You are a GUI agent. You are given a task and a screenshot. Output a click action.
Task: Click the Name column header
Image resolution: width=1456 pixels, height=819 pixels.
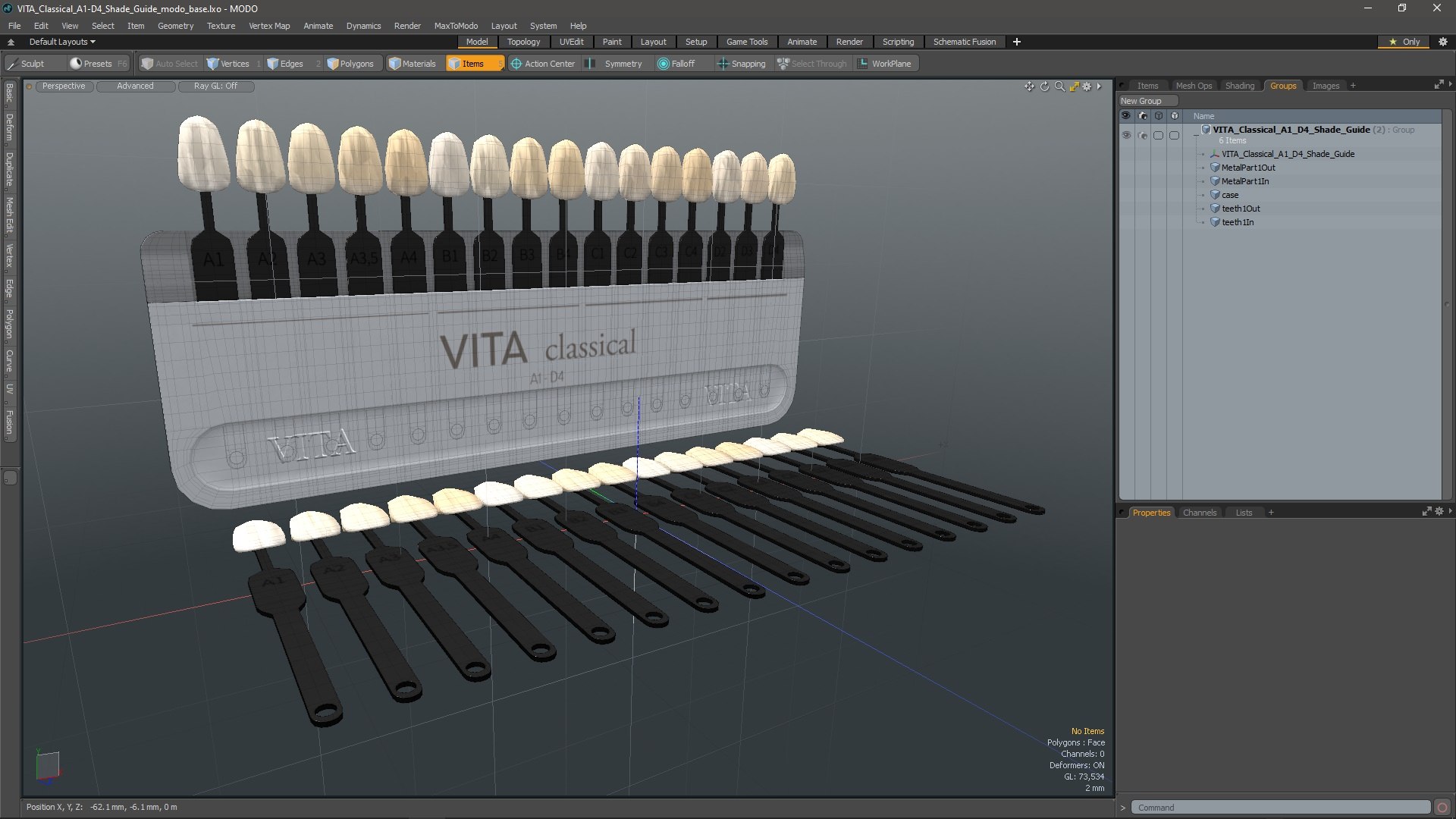pos(1203,116)
